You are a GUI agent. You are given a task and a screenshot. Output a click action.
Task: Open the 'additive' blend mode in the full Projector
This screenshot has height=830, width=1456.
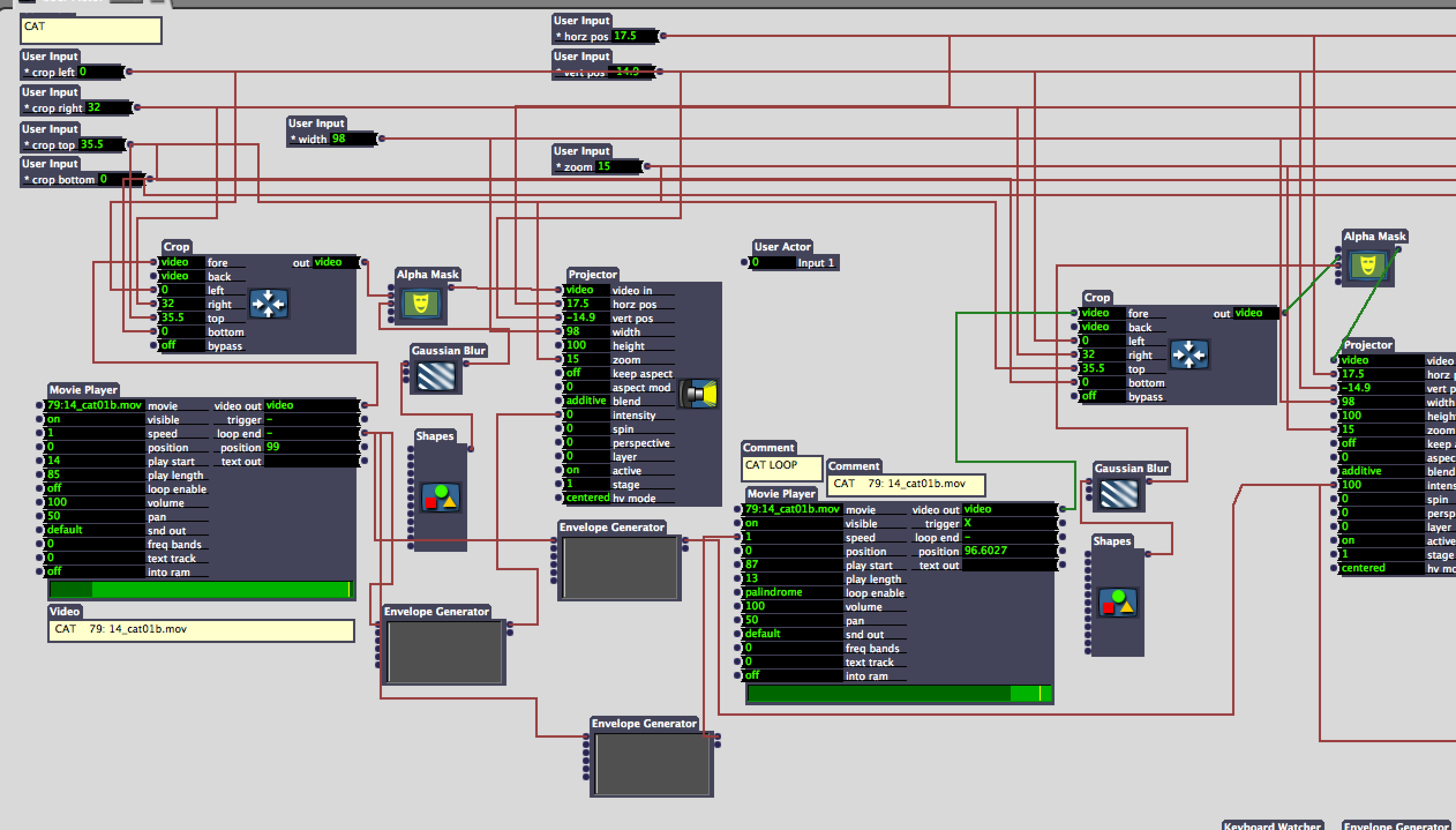[x=587, y=401]
